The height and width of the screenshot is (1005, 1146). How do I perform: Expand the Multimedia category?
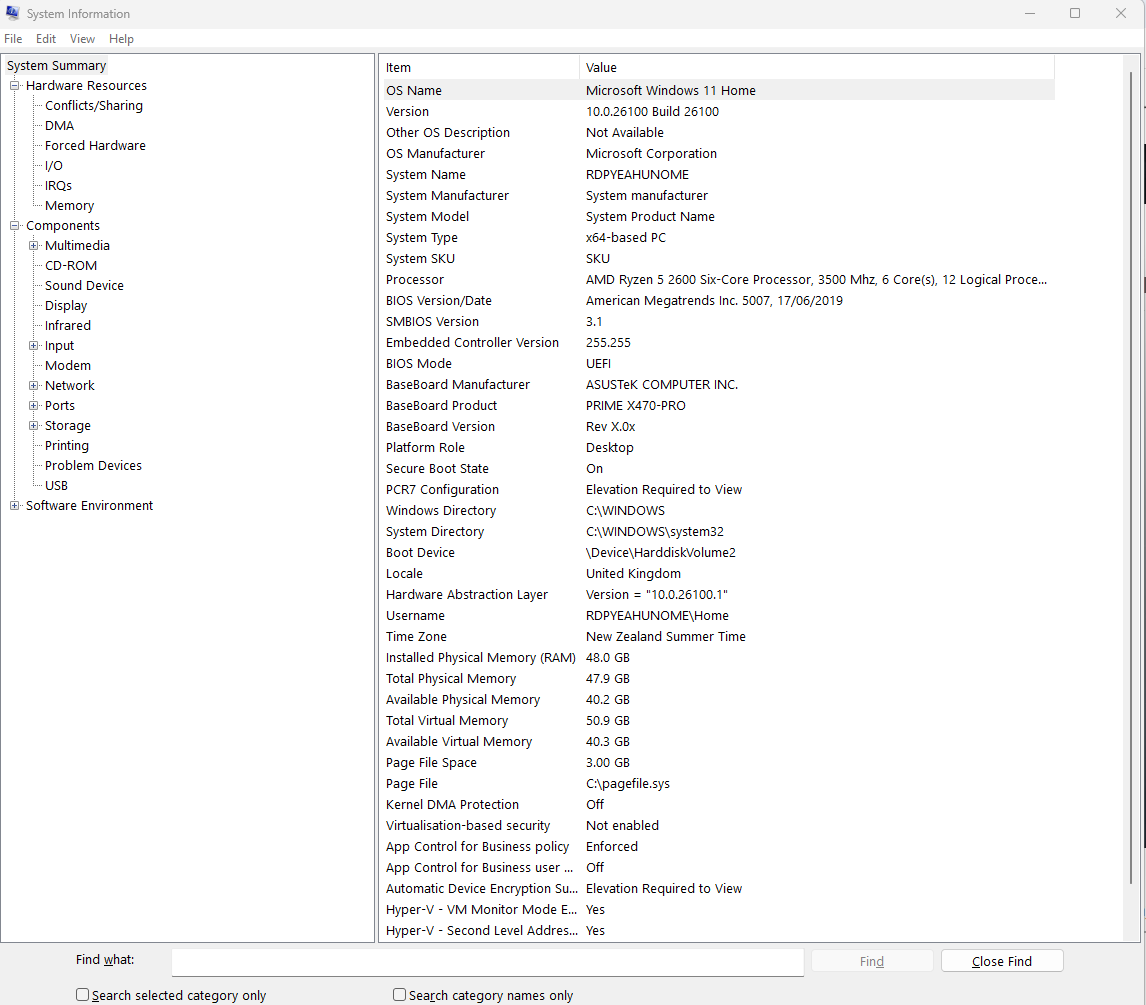tap(34, 246)
